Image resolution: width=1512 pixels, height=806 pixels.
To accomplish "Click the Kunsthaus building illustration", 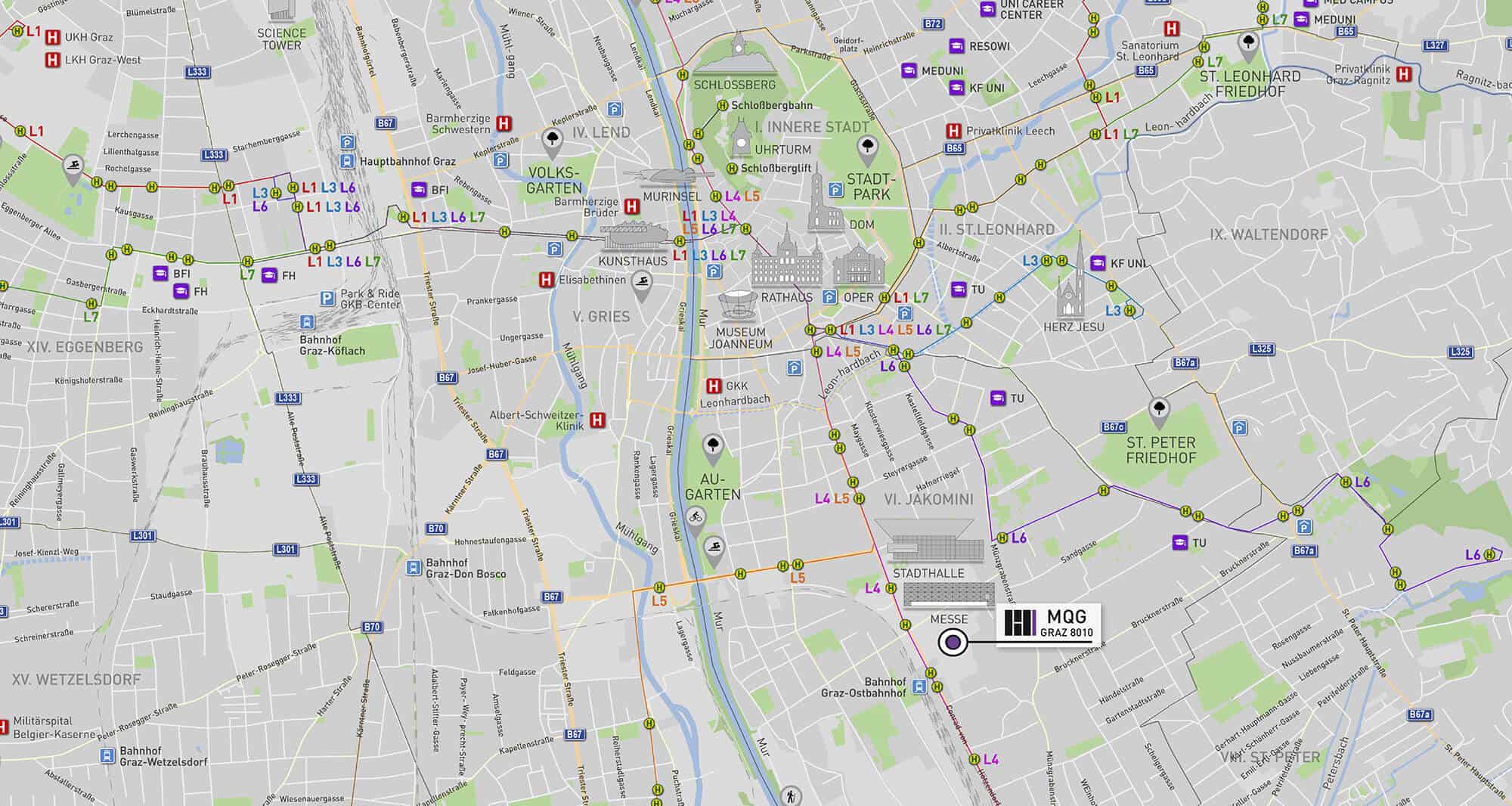I will pos(634,236).
